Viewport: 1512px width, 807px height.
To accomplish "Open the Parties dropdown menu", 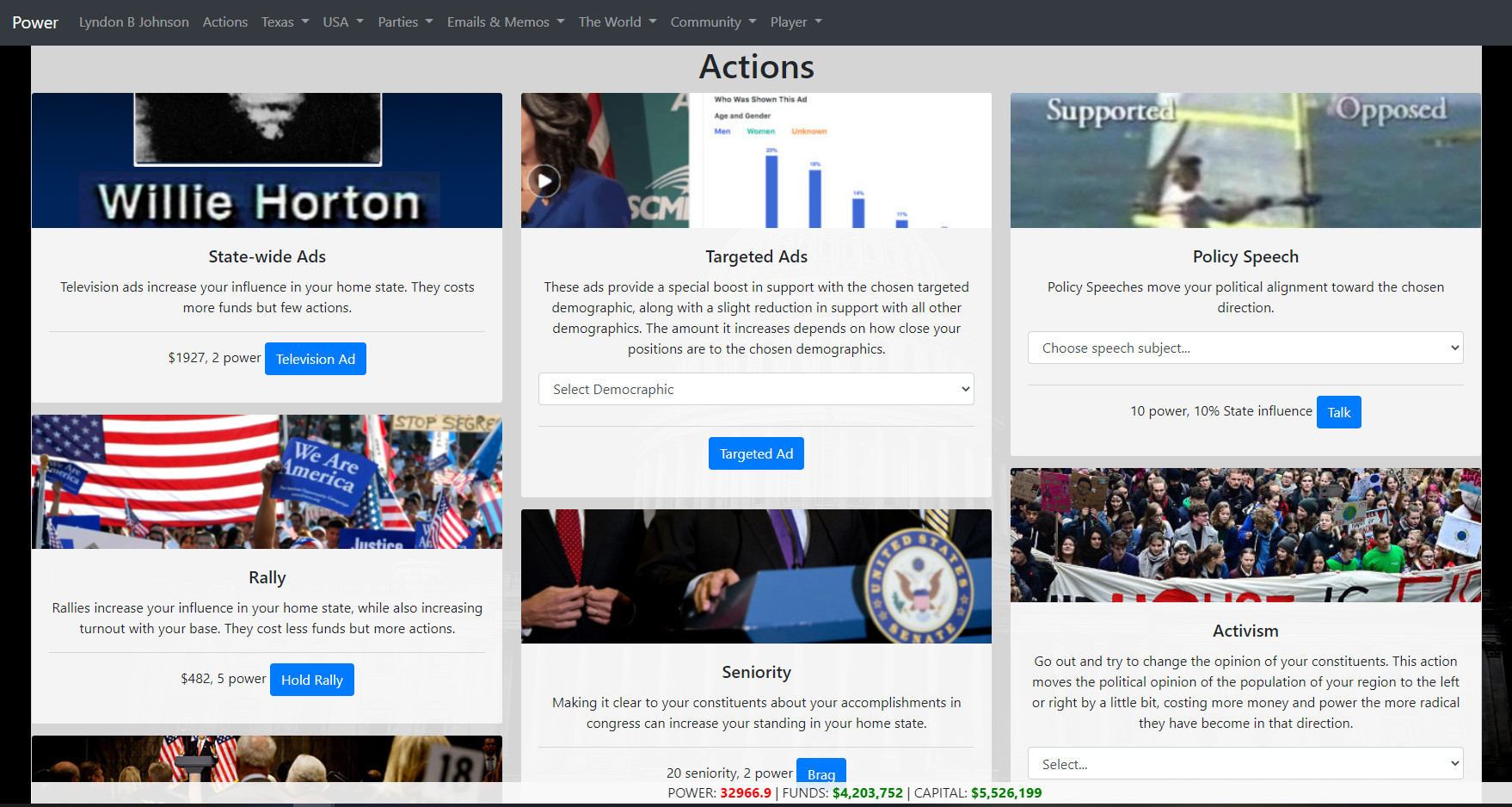I will (405, 22).
